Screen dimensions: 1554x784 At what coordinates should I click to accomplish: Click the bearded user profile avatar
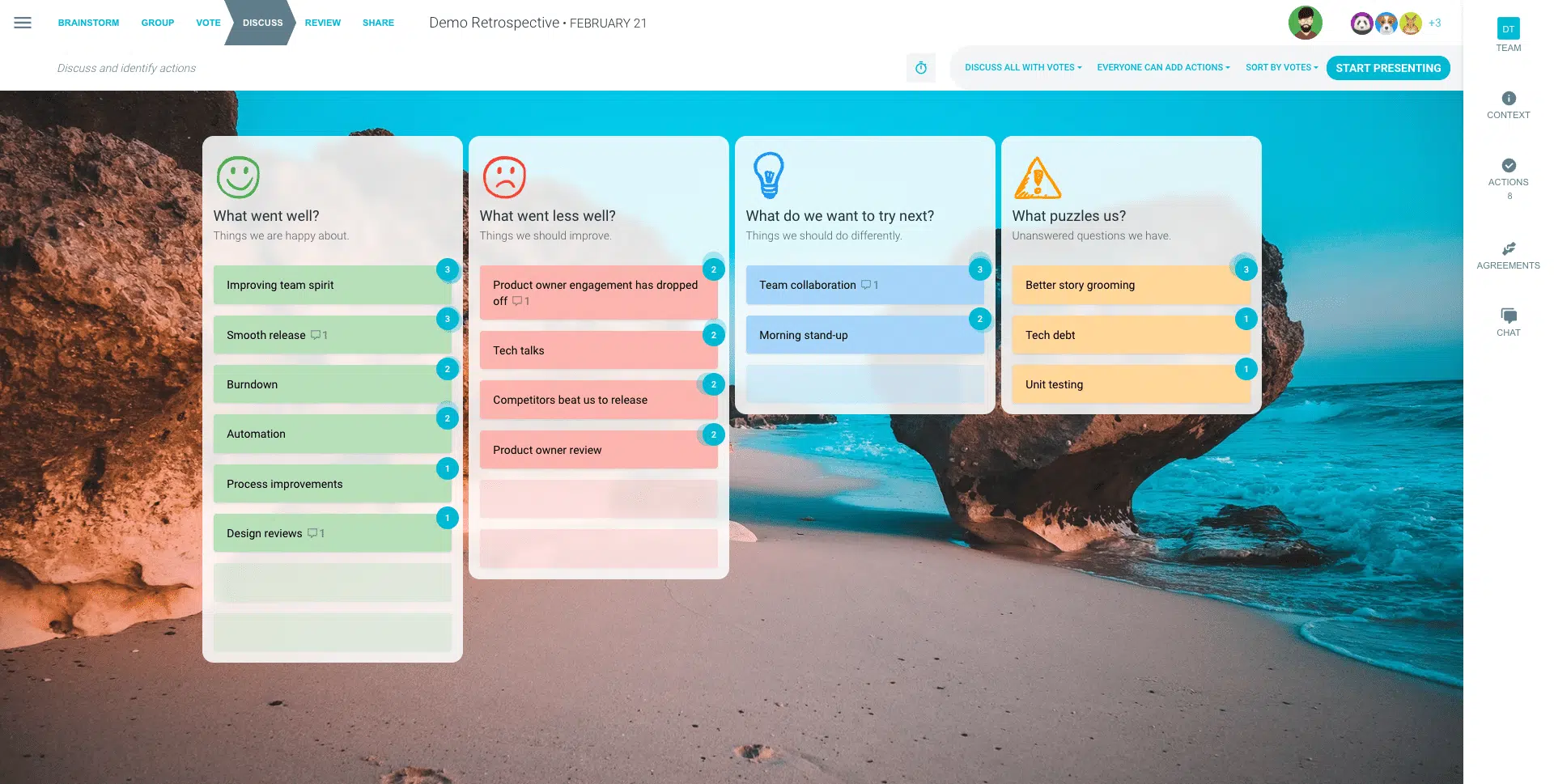pyautogui.click(x=1306, y=23)
